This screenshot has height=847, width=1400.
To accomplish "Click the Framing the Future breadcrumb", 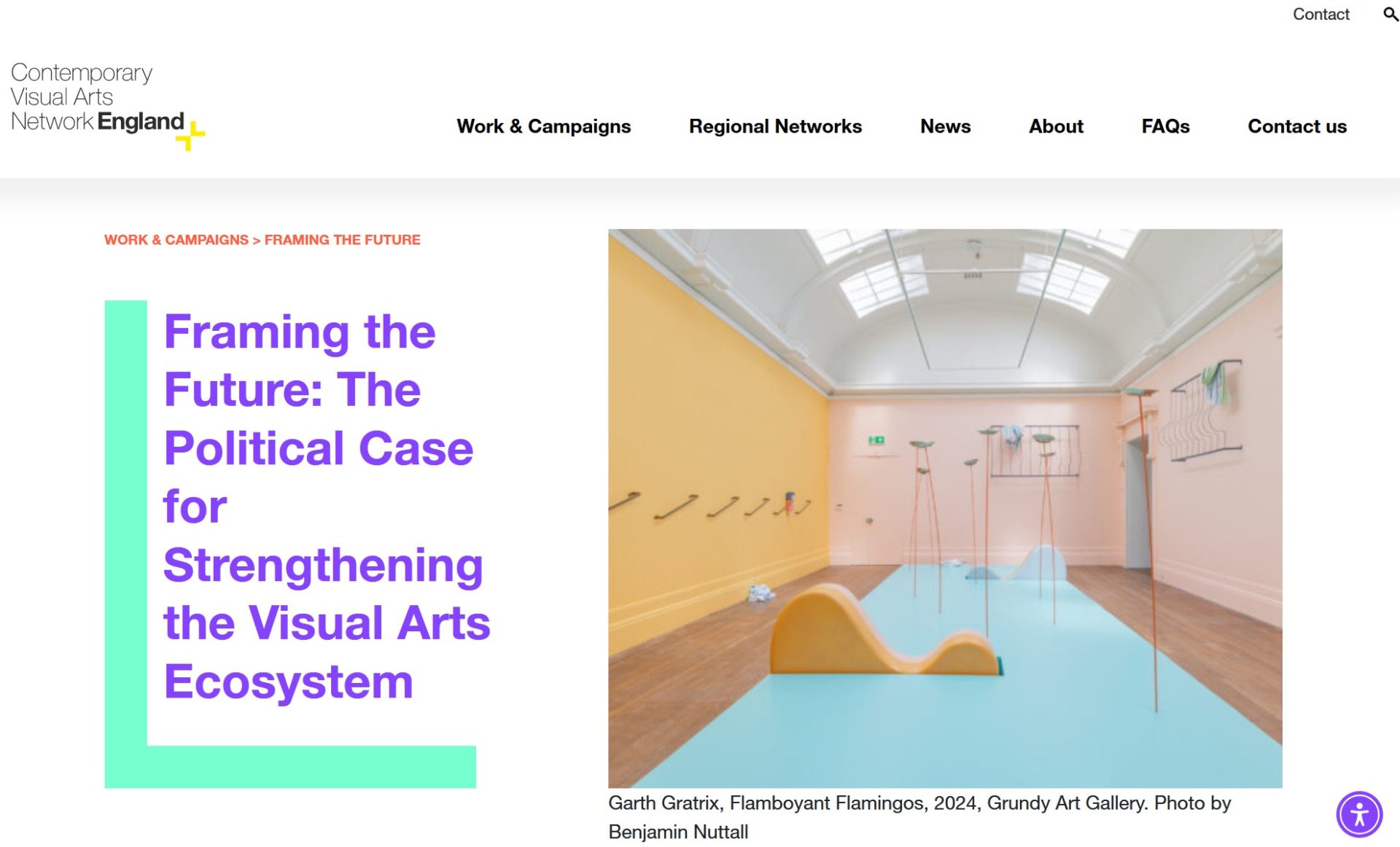I will (x=342, y=240).
